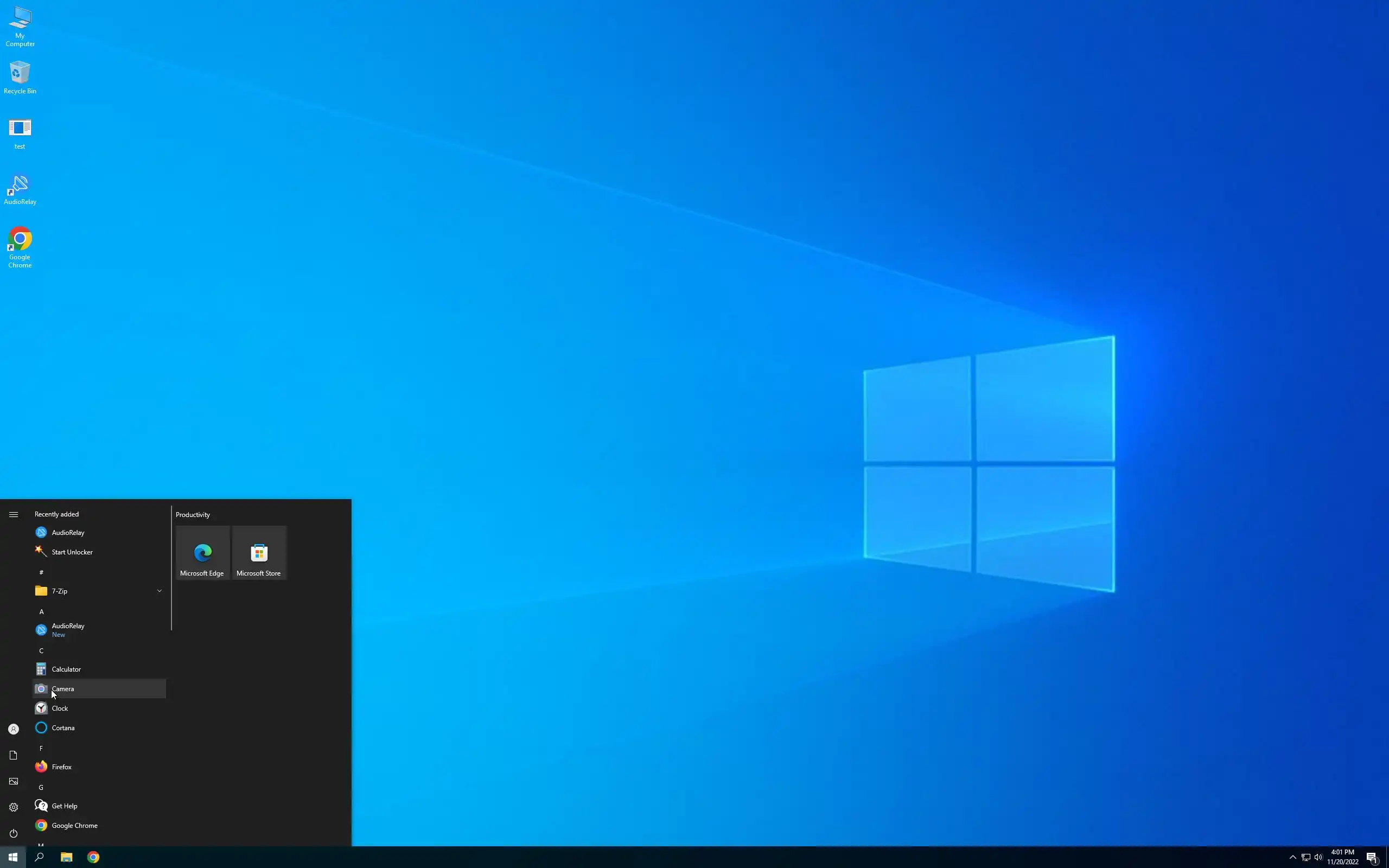1389x868 pixels.
Task: Click the user account icon
Action: (14, 730)
